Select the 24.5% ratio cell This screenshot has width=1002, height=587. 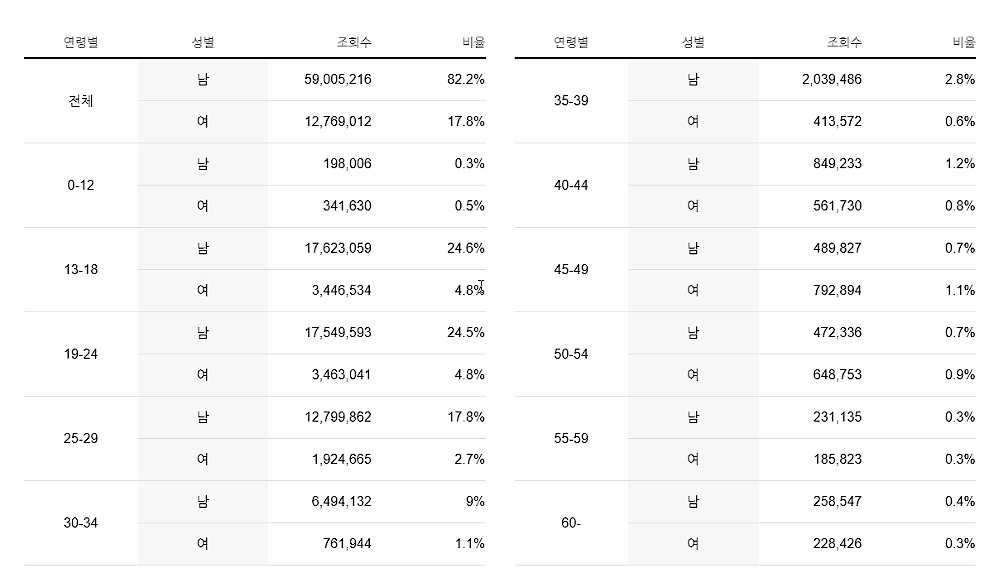coord(466,332)
